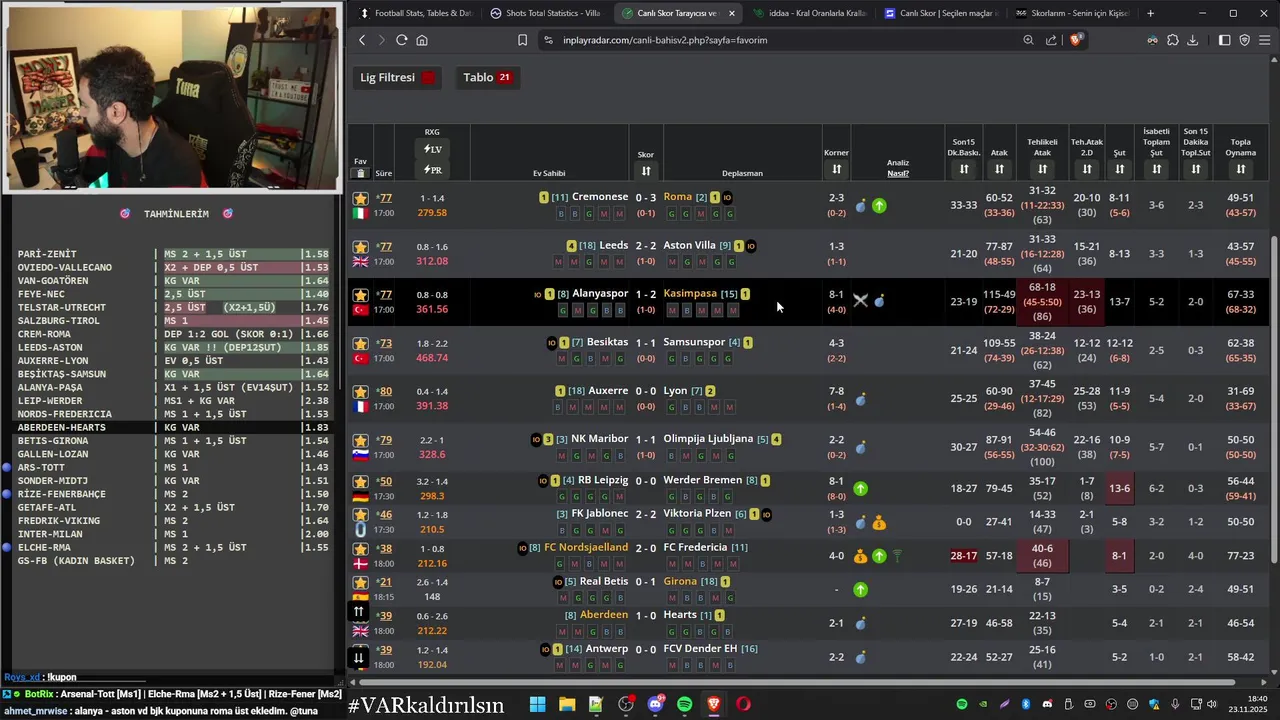Open a new browser tab
The image size is (1280, 720).
pos(1151,13)
